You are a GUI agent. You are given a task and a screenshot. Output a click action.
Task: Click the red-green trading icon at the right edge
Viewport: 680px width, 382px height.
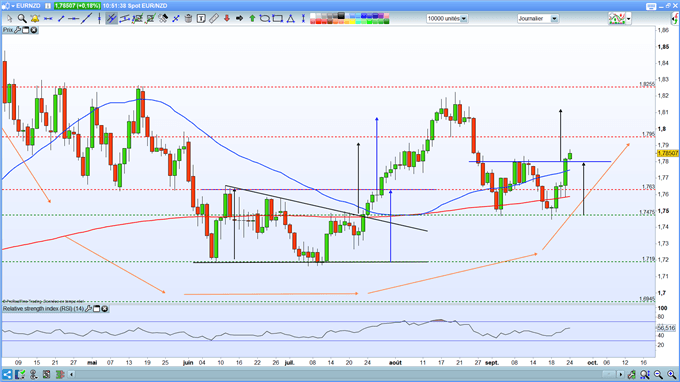[676, 19]
